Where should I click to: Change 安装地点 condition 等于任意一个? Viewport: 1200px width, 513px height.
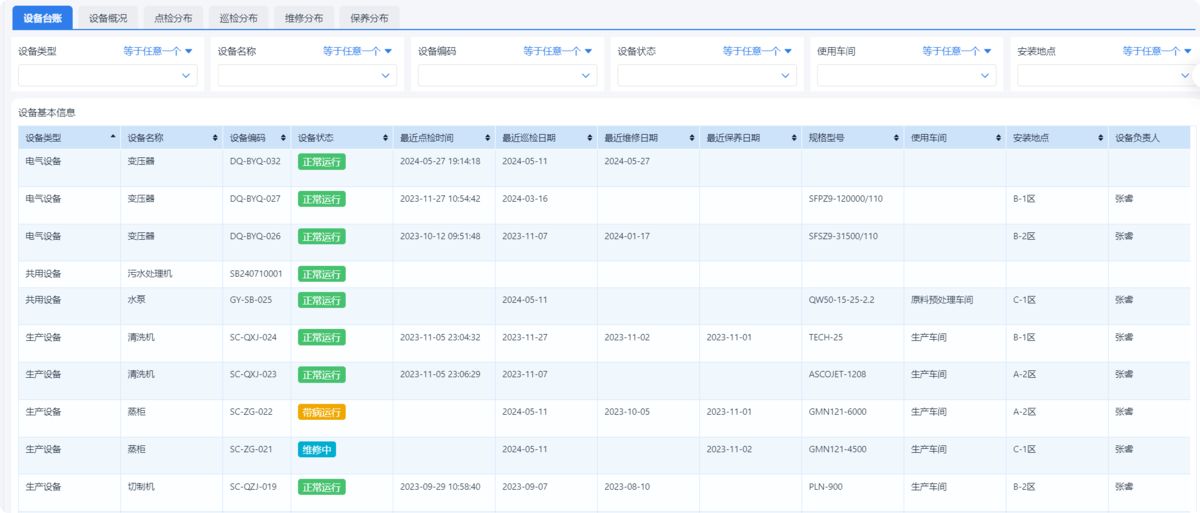1157,51
